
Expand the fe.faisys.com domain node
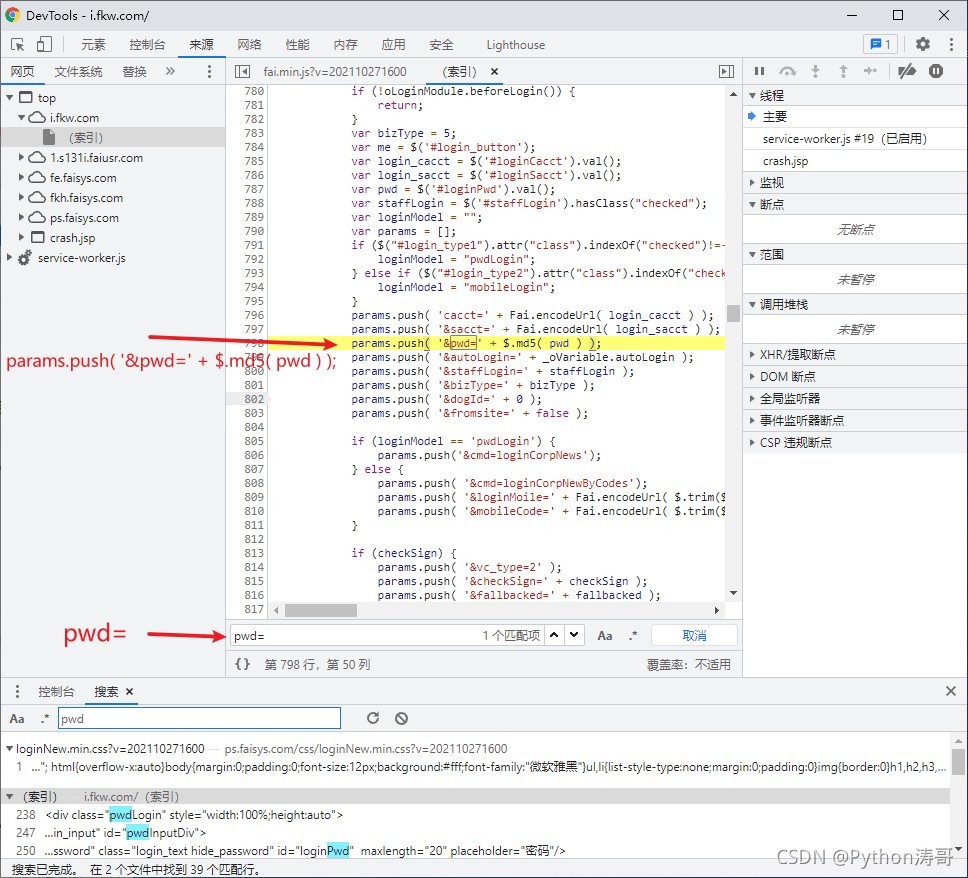click(22, 177)
